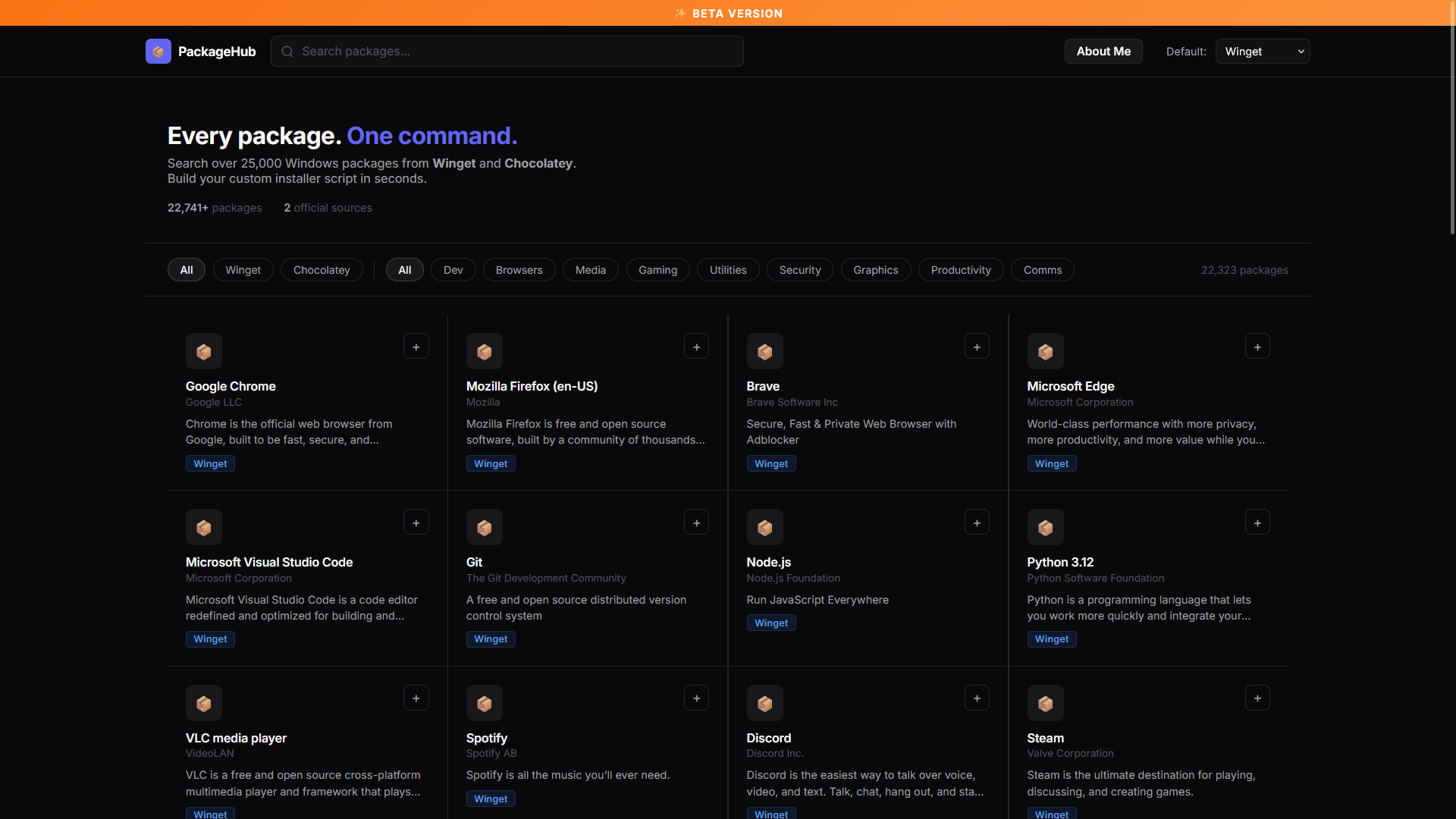The image size is (1456, 819).
Task: Filter by the Comms category
Action: point(1043,270)
